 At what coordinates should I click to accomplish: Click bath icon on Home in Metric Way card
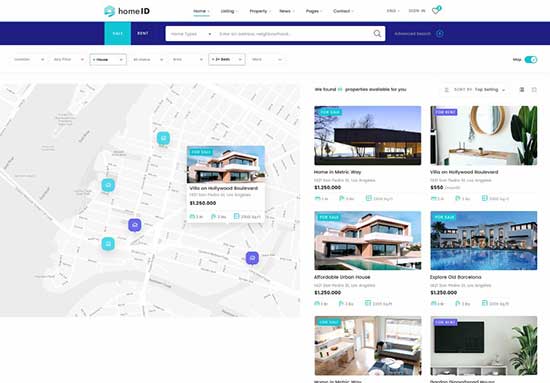pos(342,199)
